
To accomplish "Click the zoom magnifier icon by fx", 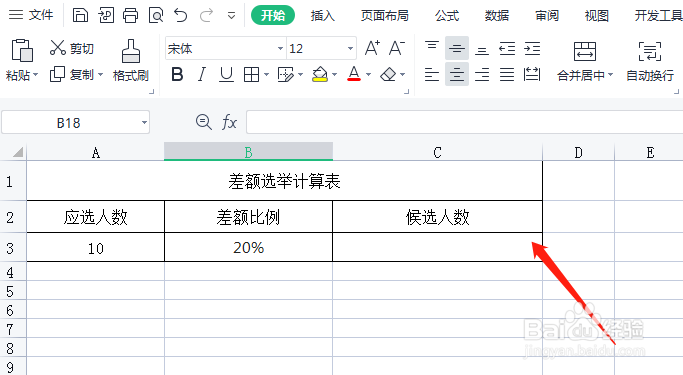I will click(203, 122).
